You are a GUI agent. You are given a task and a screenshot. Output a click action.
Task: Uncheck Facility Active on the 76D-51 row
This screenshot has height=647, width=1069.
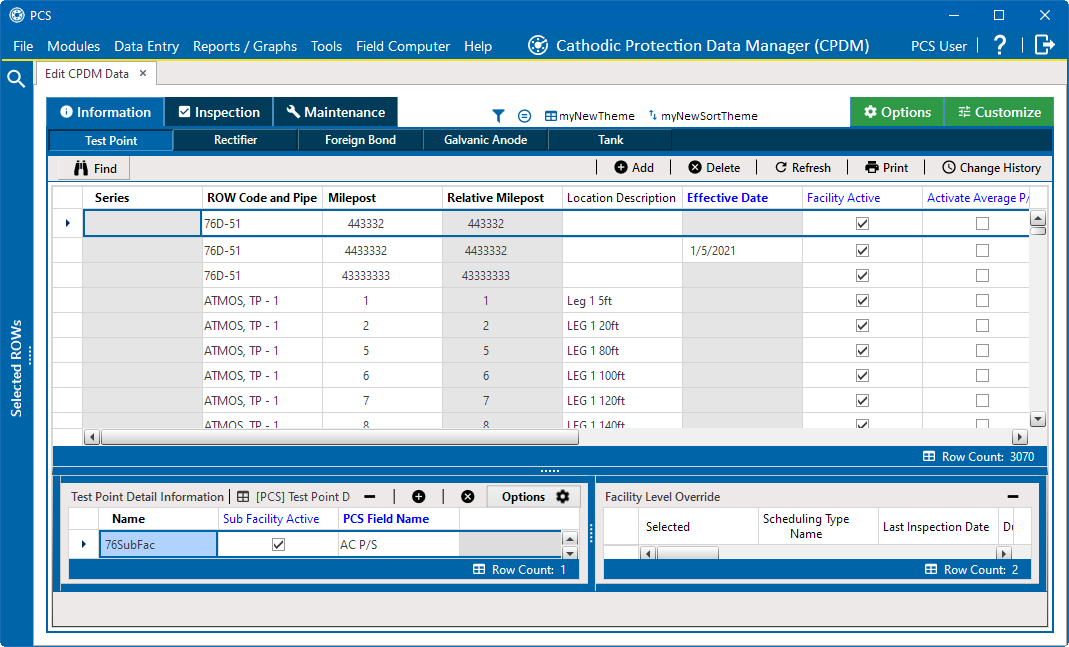[862, 223]
